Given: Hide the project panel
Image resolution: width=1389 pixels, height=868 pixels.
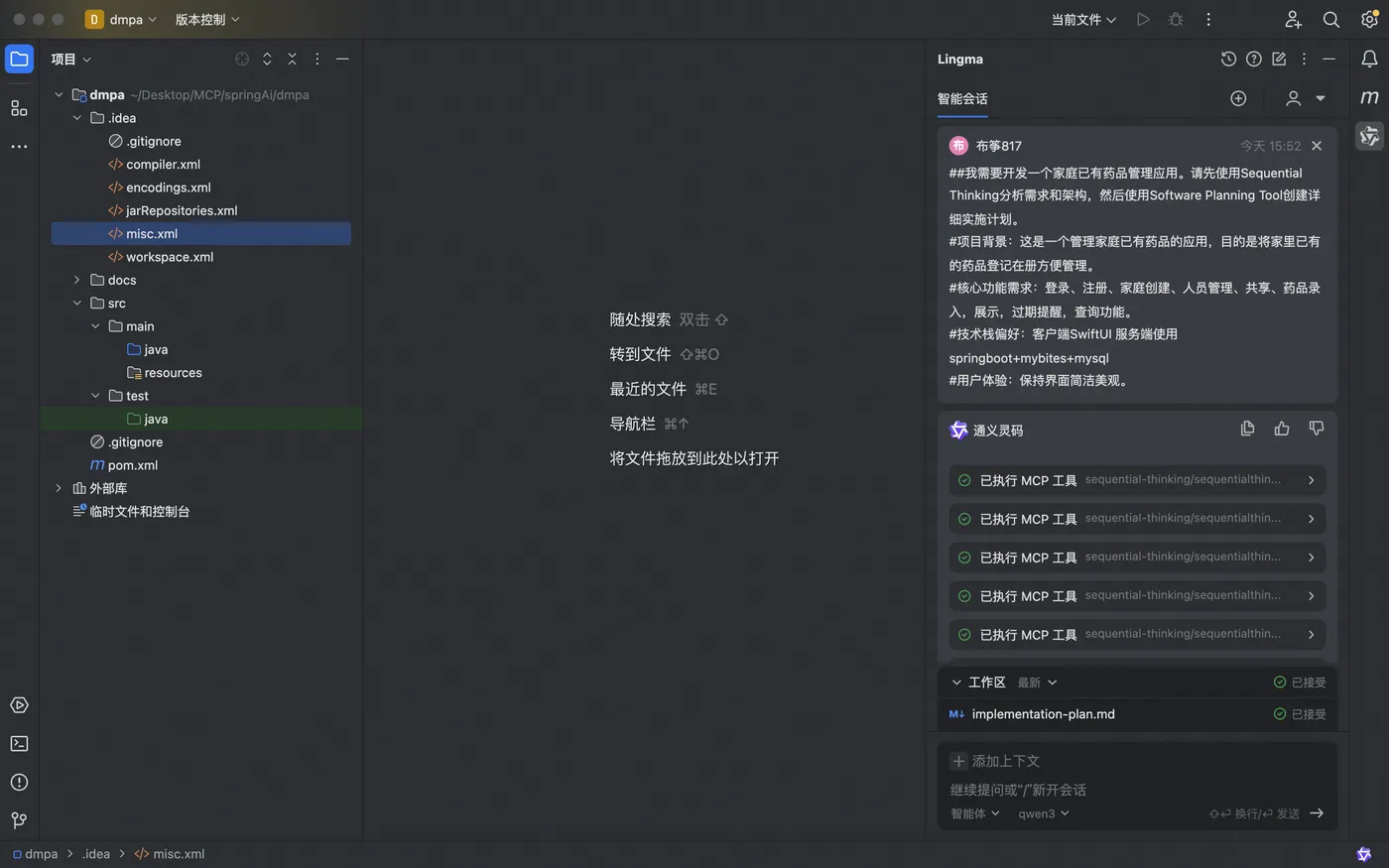Looking at the screenshot, I should coord(342,60).
